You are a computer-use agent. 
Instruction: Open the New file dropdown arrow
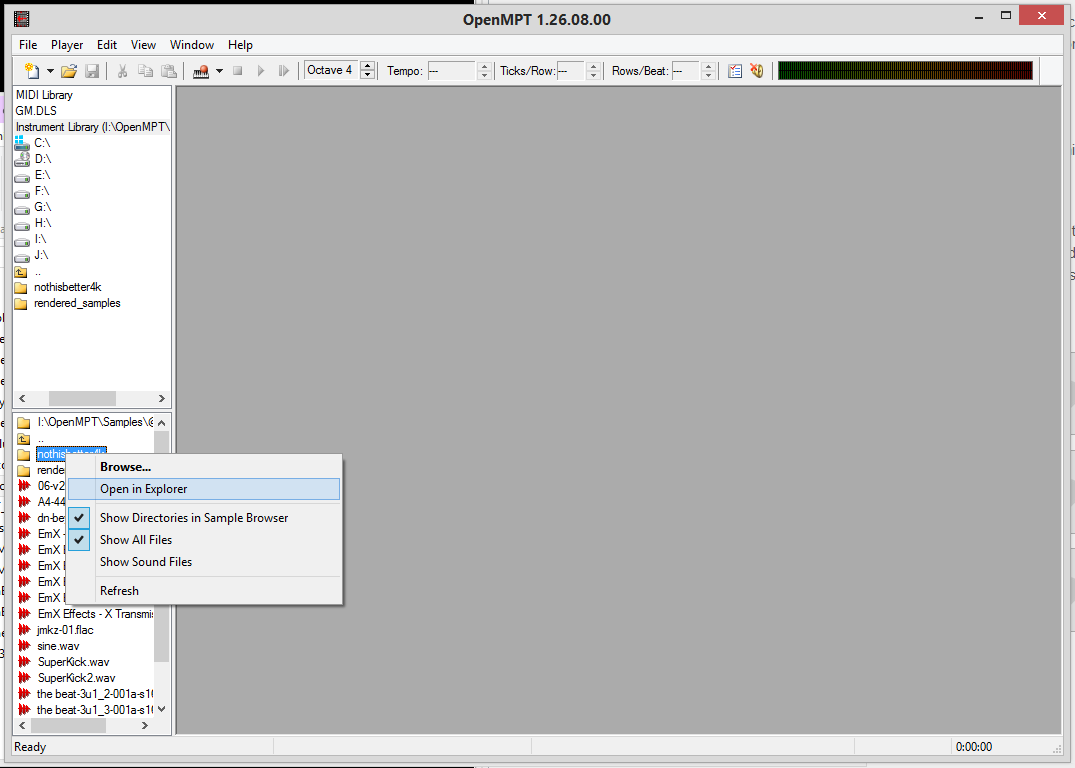coord(50,71)
